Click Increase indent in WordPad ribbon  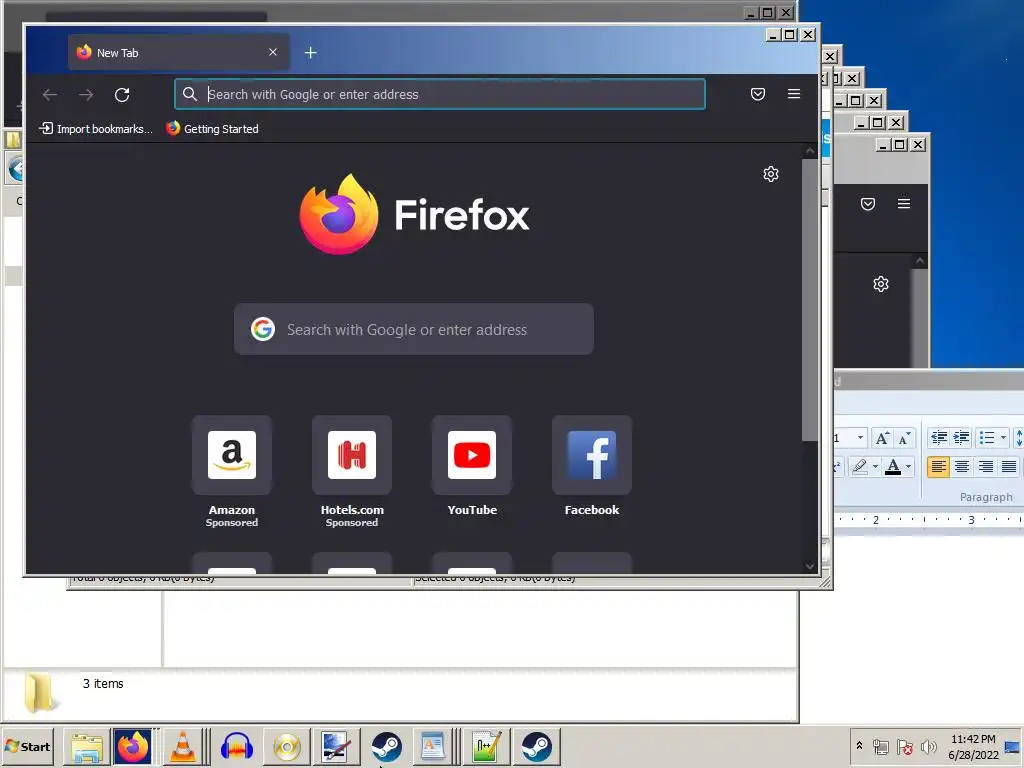click(x=961, y=438)
